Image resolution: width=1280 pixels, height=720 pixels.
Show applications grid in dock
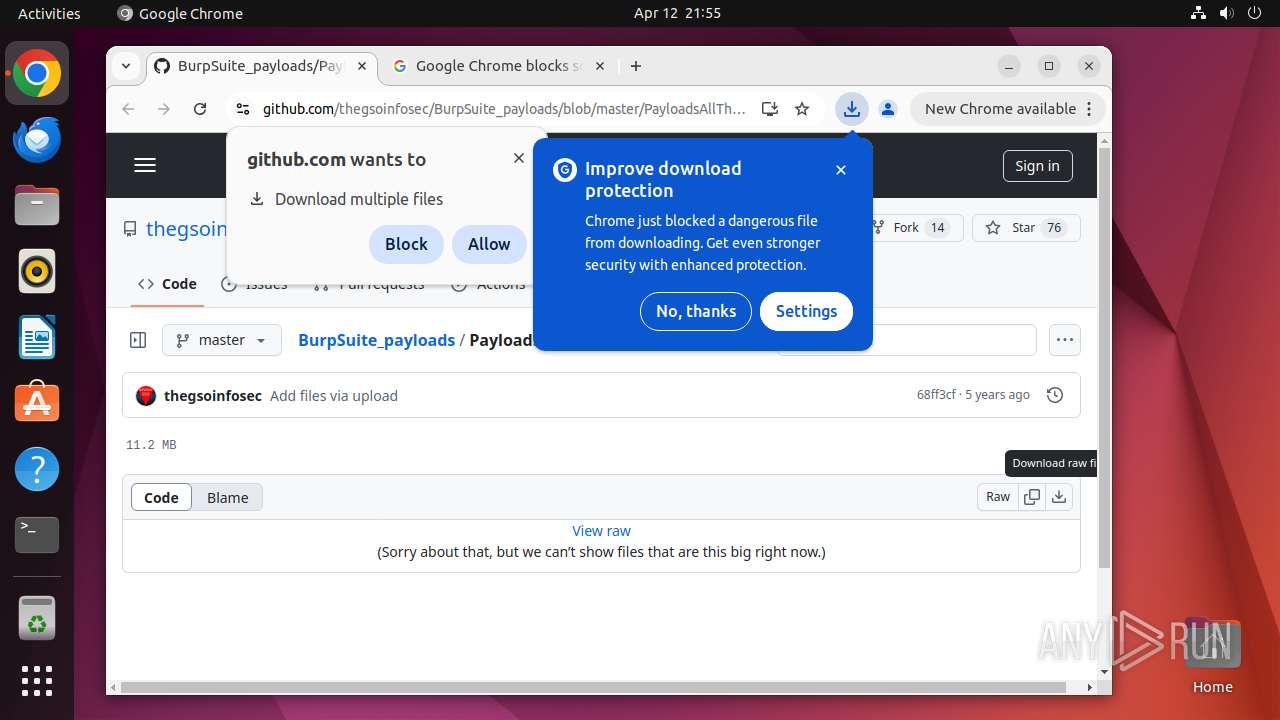(37, 681)
